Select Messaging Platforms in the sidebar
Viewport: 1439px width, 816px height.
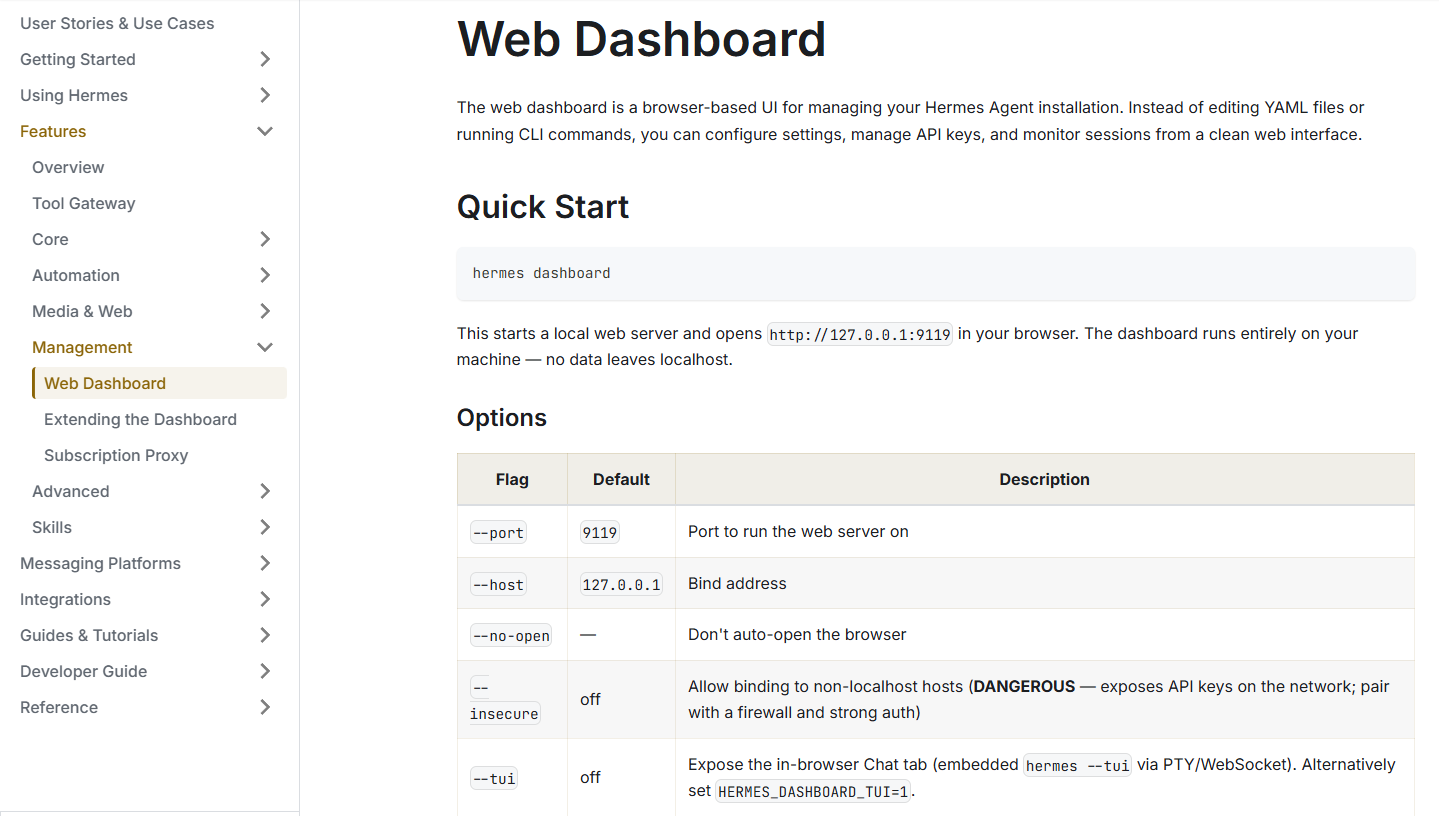[x=100, y=563]
